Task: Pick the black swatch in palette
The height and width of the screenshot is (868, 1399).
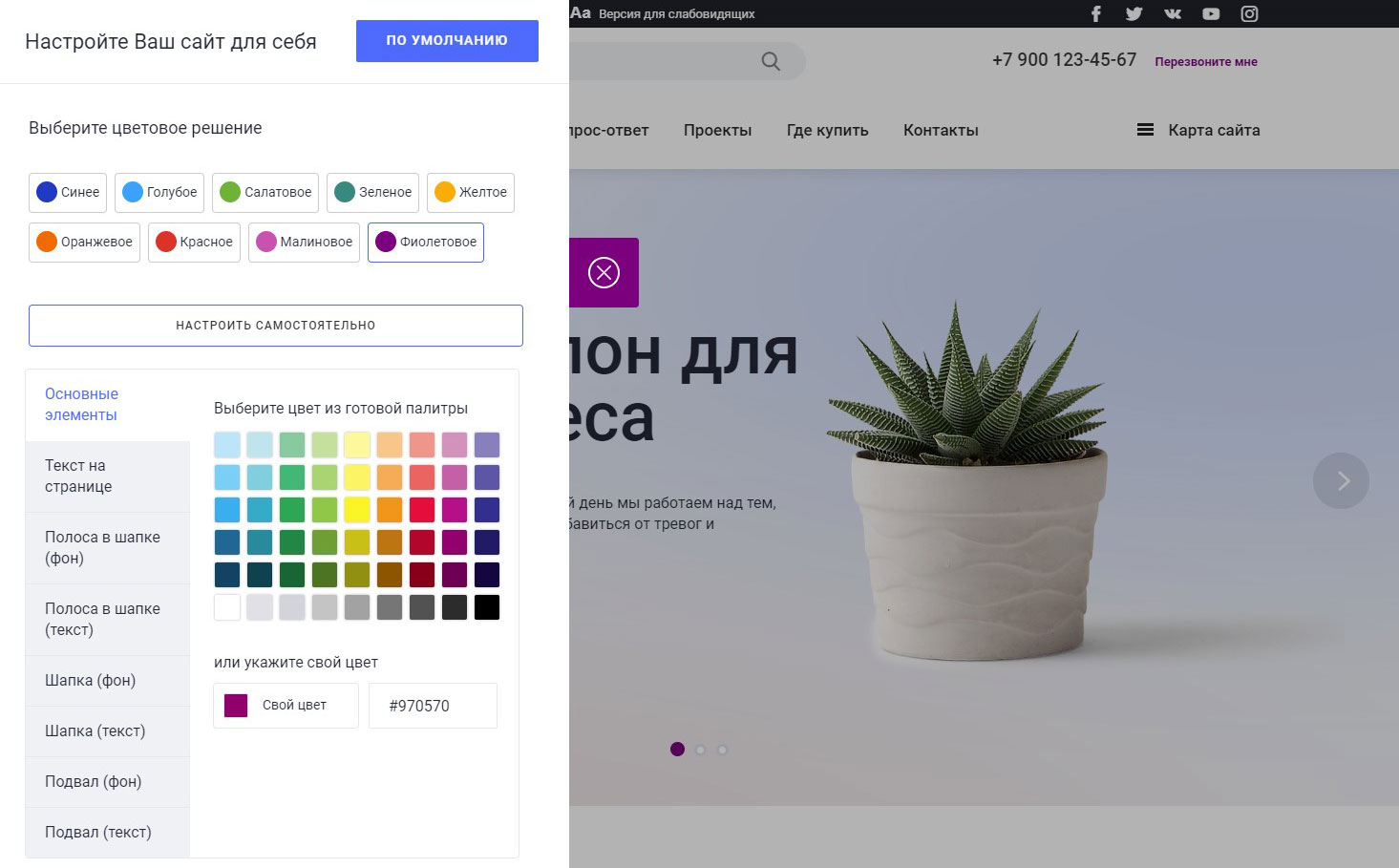Action: tap(487, 607)
